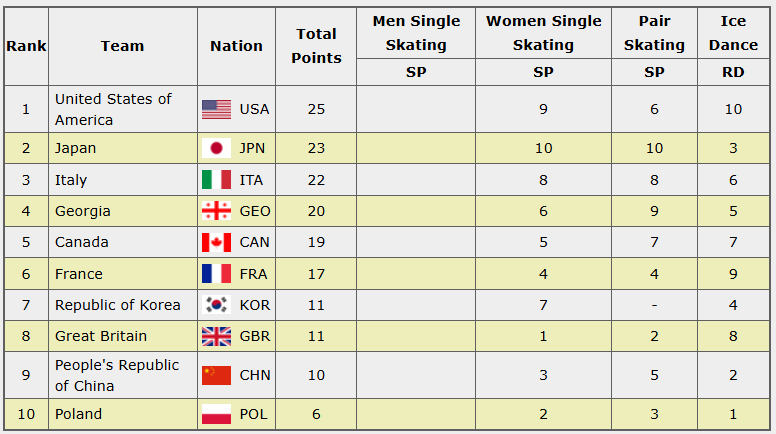
Task: Click the USA flag icon
Action: [x=216, y=109]
